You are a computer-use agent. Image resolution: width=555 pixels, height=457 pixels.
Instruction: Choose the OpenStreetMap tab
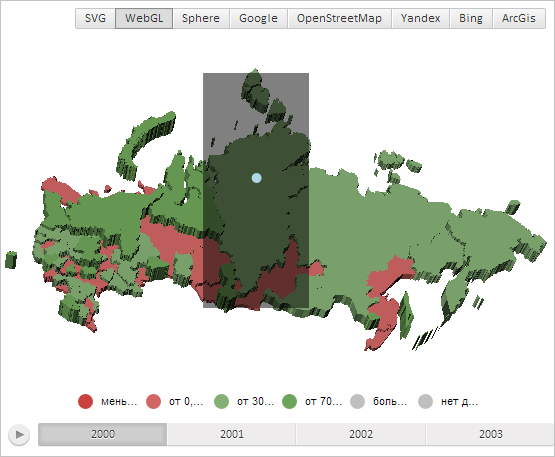coord(339,18)
